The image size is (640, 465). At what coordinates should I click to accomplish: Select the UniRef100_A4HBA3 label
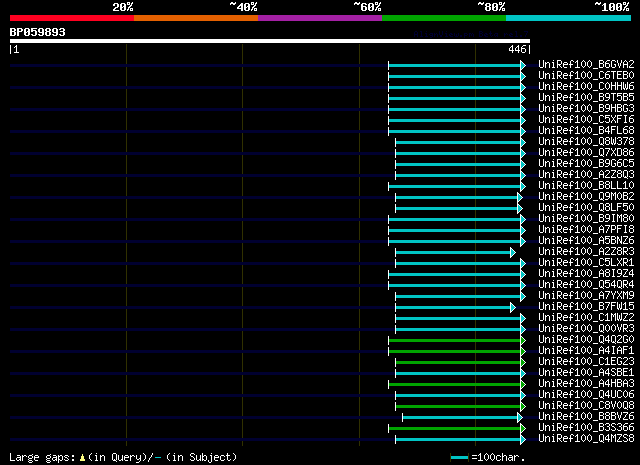click(586, 384)
